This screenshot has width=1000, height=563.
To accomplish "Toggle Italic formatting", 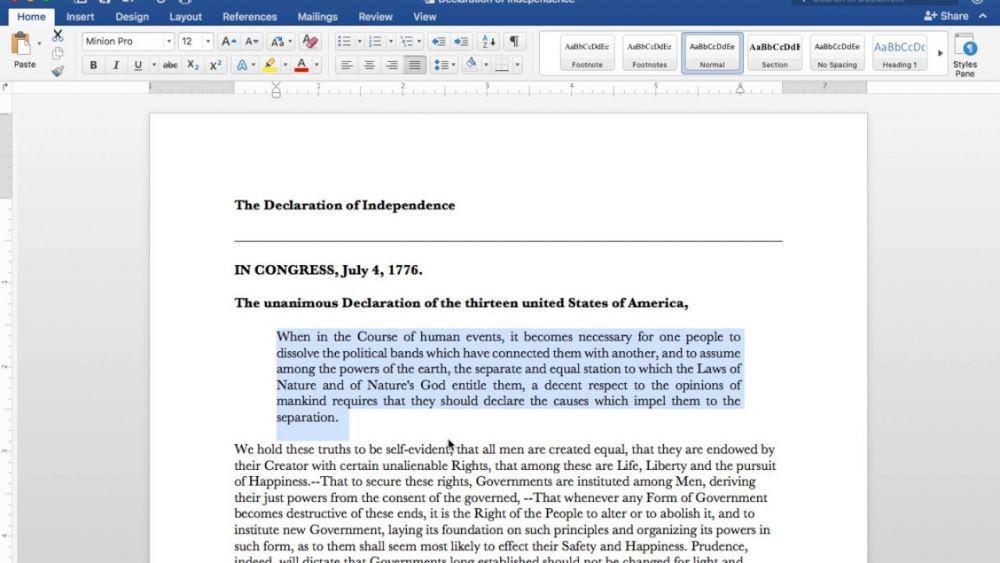I will point(115,65).
